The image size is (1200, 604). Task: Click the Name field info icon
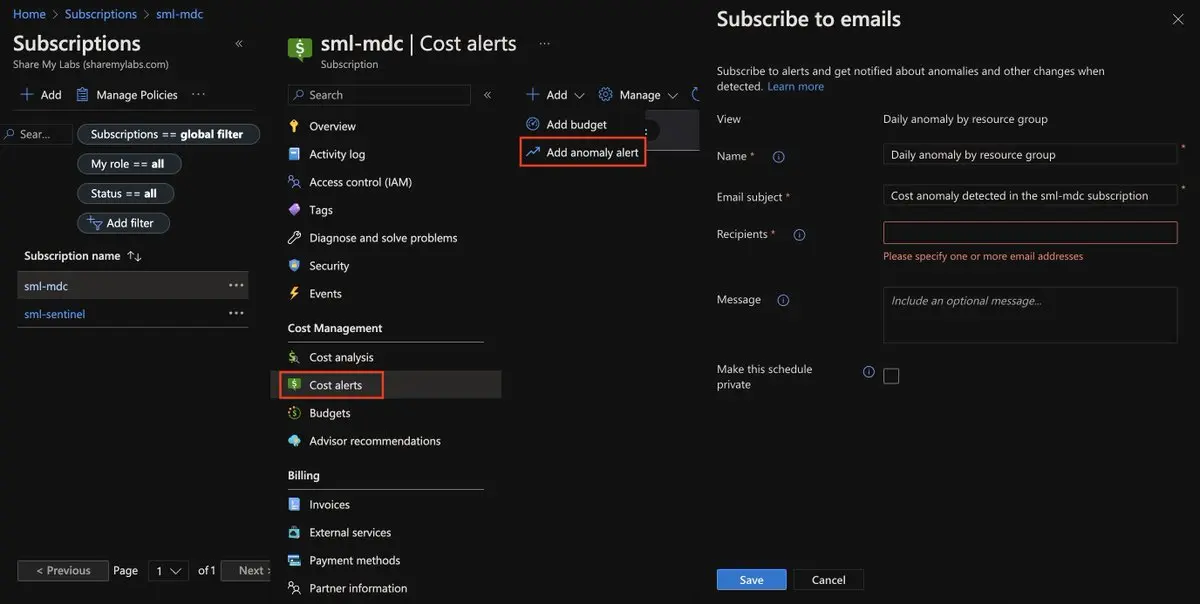[x=779, y=157]
